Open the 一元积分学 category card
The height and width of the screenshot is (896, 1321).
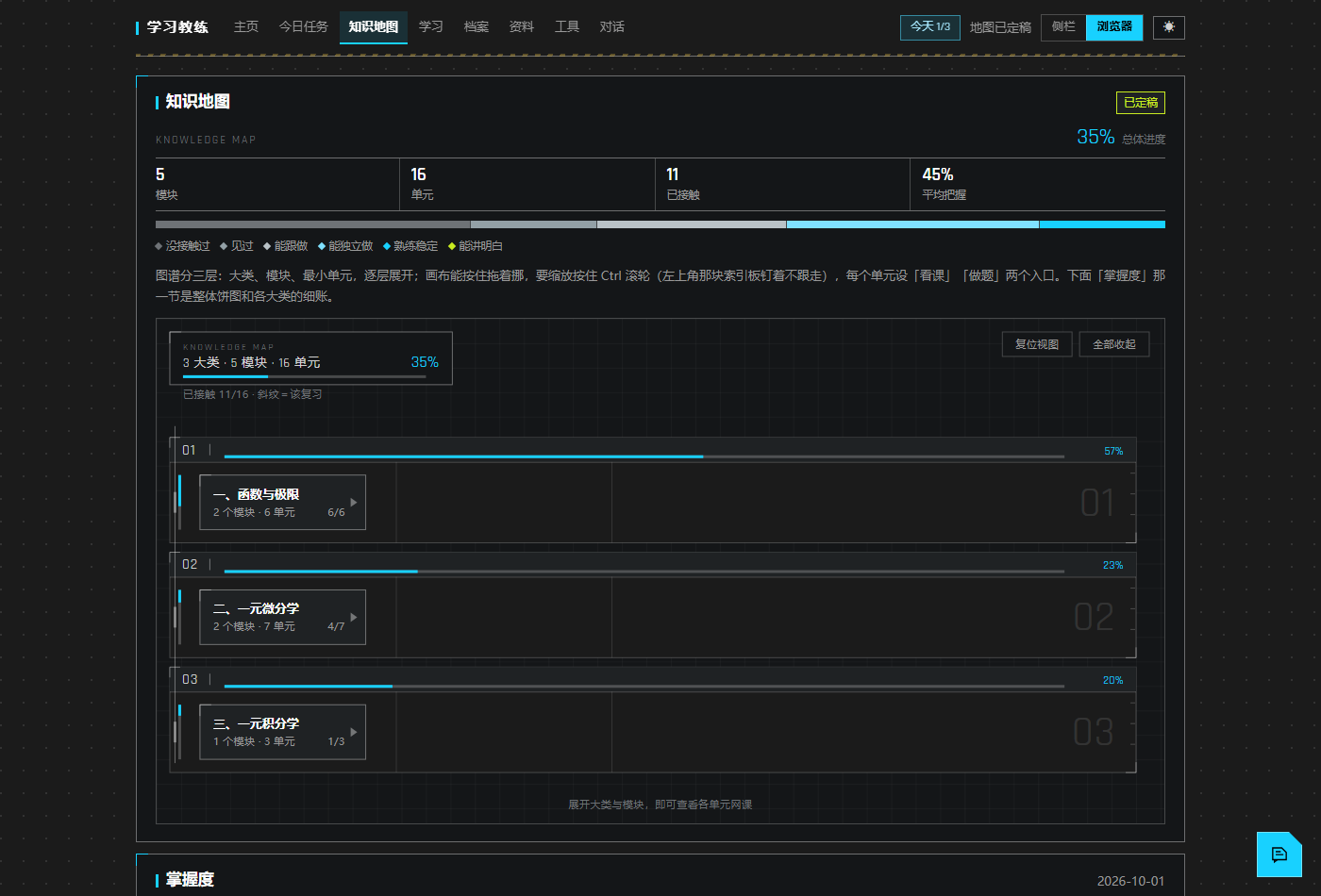point(282,732)
